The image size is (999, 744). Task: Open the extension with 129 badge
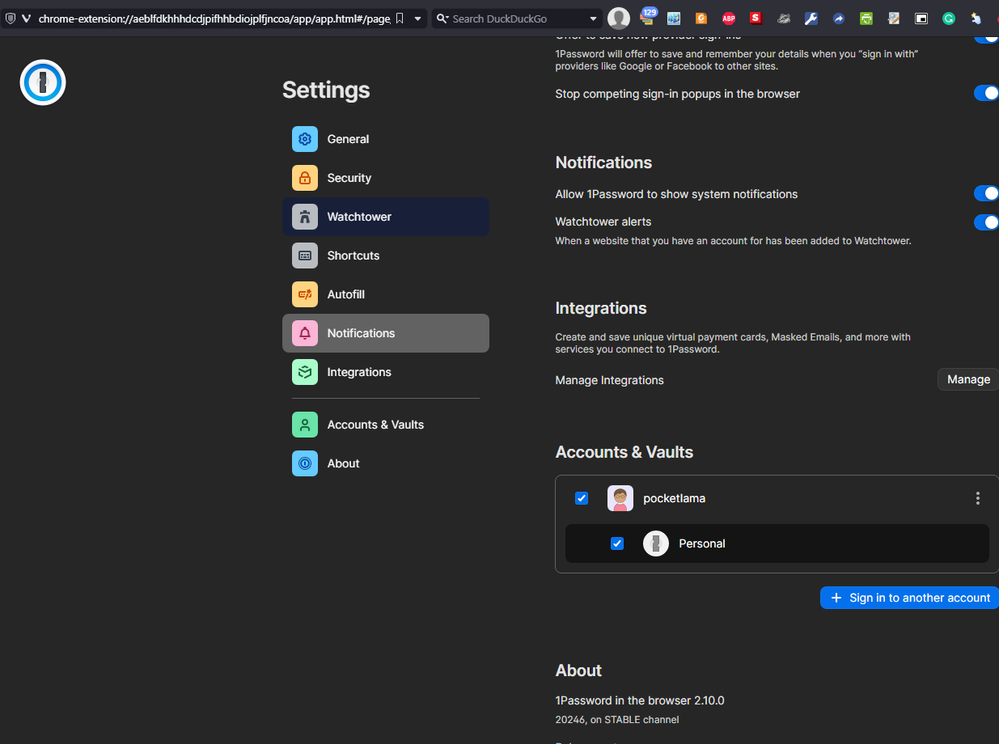pyautogui.click(x=648, y=17)
